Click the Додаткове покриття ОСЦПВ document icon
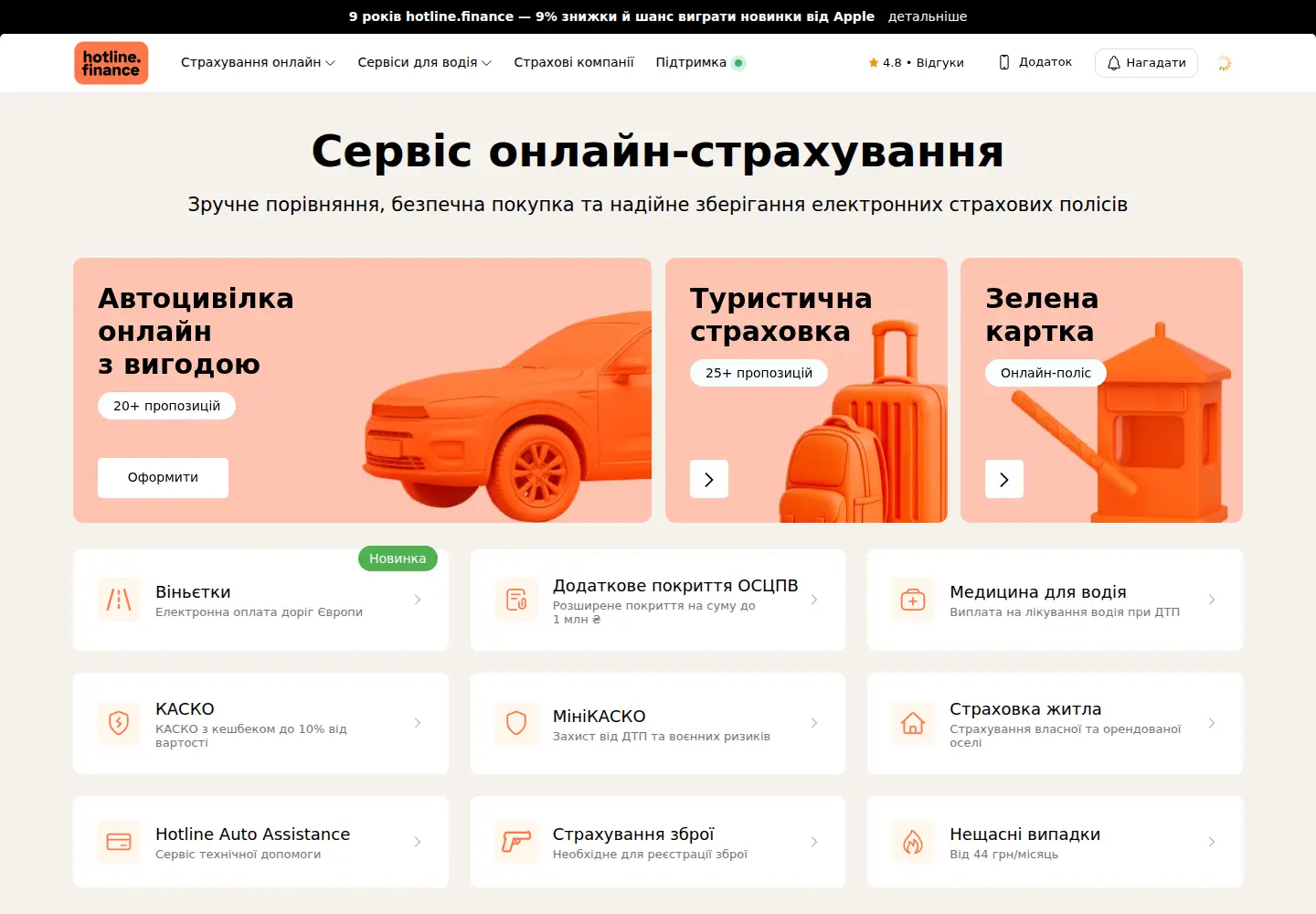The height and width of the screenshot is (914, 1316). (x=516, y=600)
